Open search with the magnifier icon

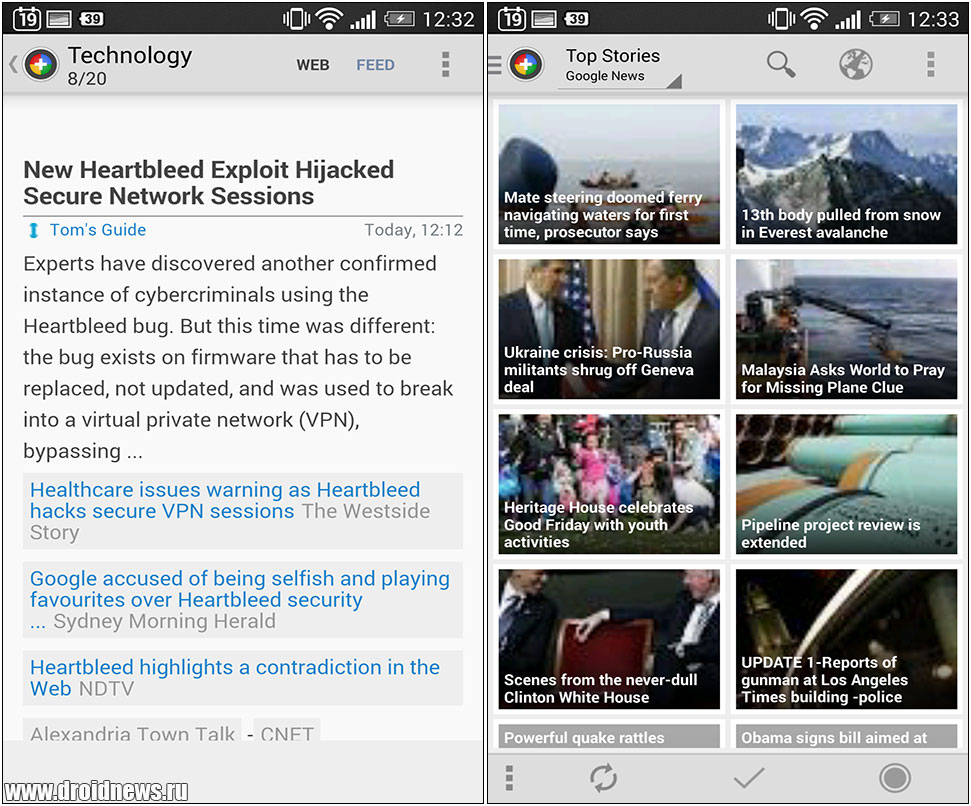[x=780, y=64]
